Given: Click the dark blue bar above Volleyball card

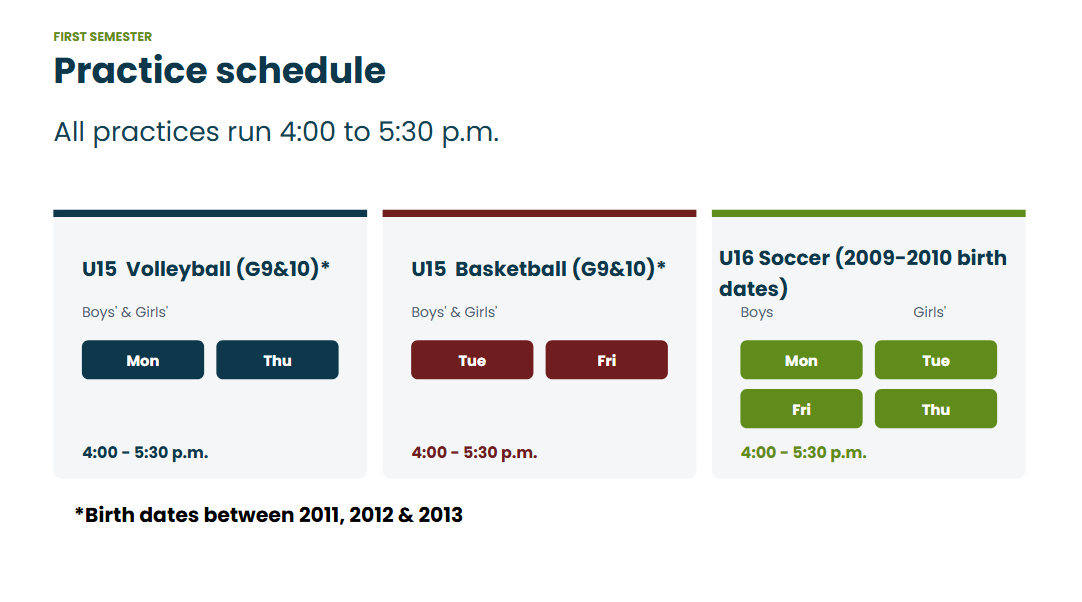Looking at the screenshot, I should (210, 213).
